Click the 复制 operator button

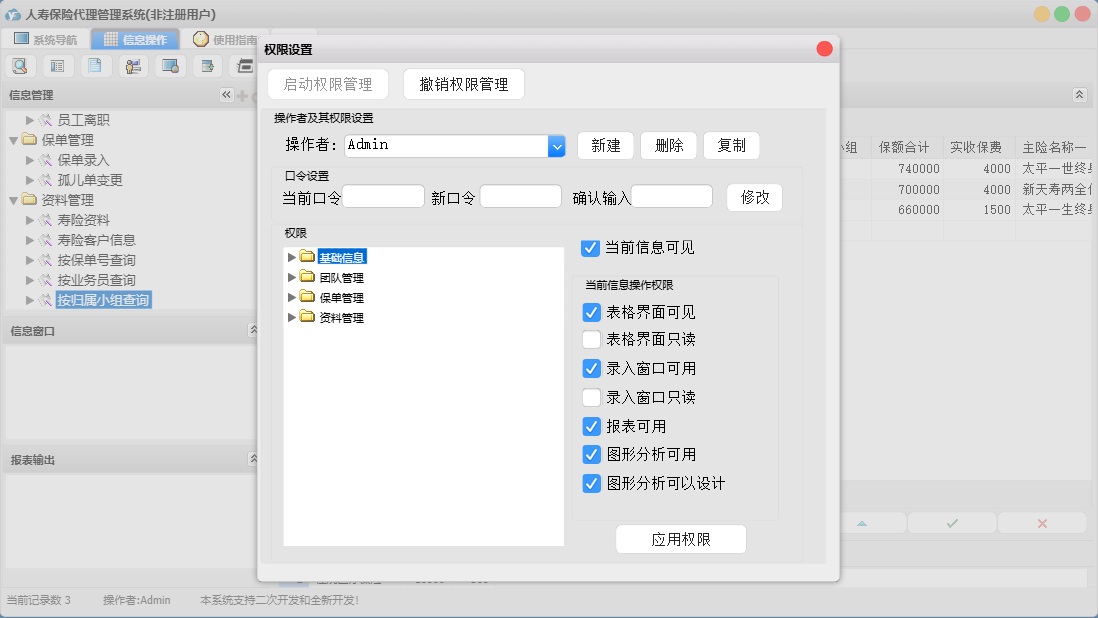[731, 146]
